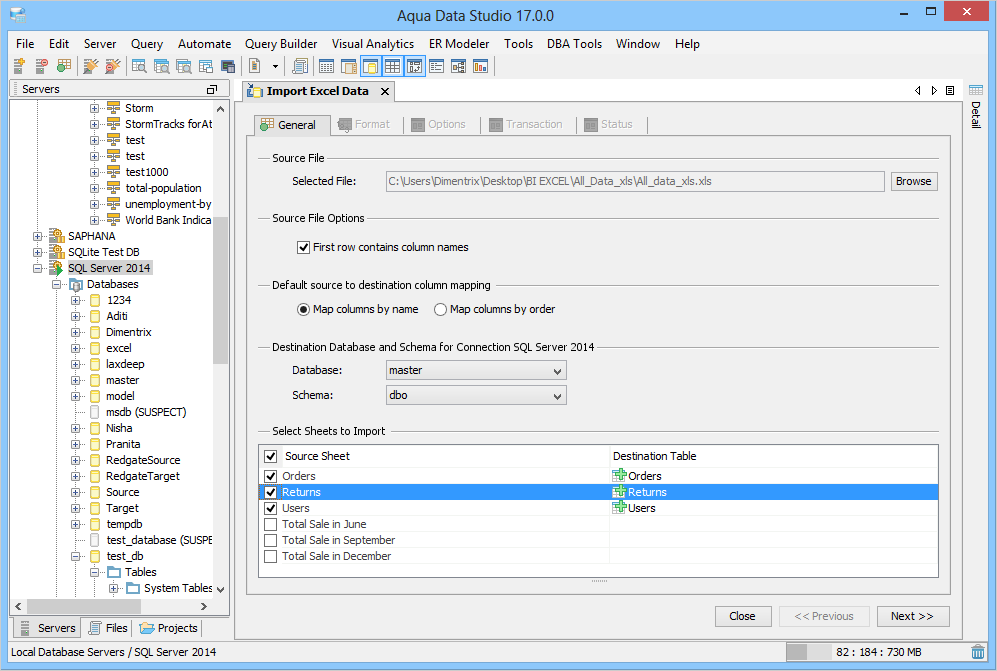Viewport: 997px width, 671px height.
Task: Click the table icon with green circle
Action: [x=64, y=66]
